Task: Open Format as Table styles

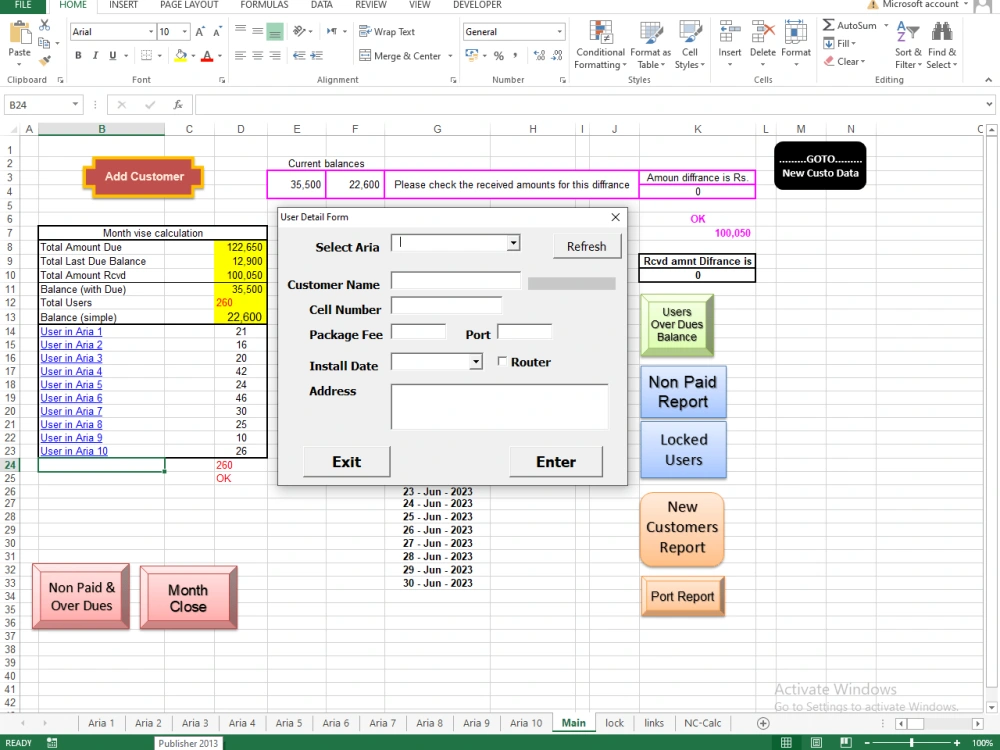Action: point(650,45)
